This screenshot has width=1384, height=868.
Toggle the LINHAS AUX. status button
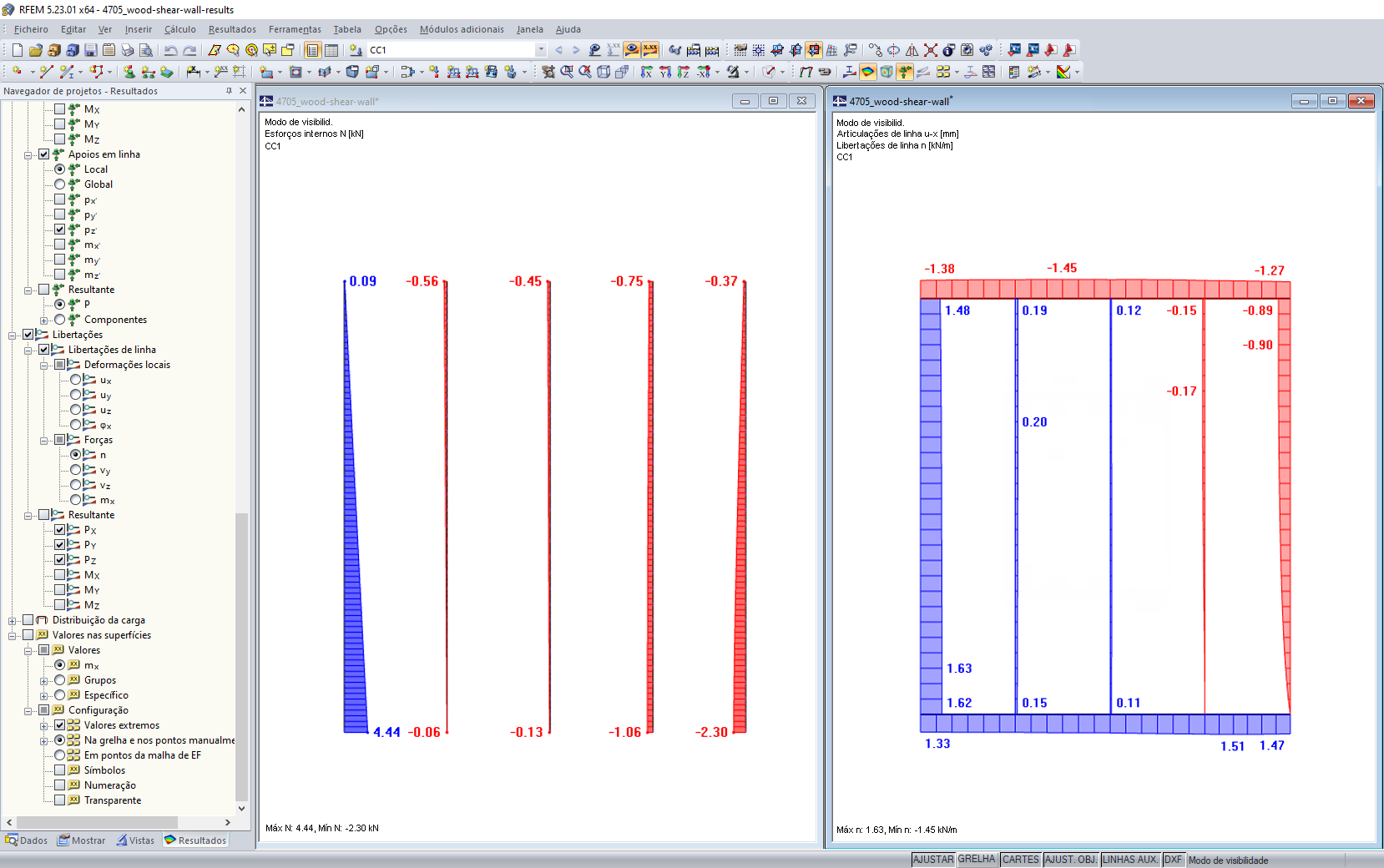pyautogui.click(x=1131, y=860)
